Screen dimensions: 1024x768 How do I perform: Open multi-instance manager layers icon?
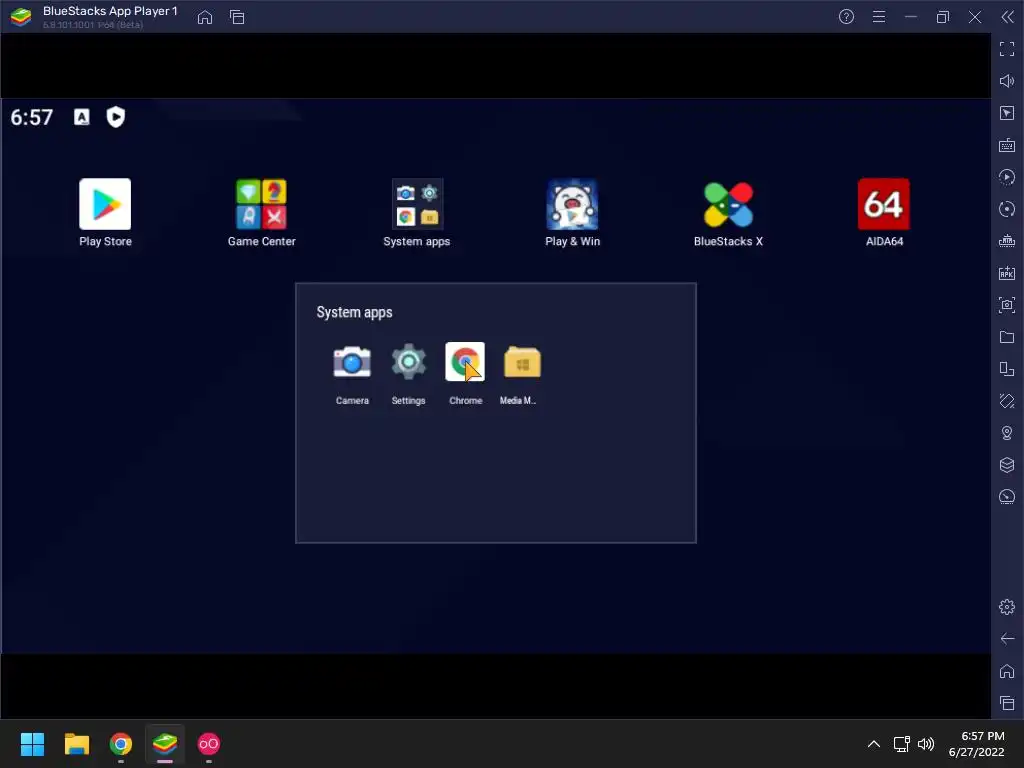click(x=1007, y=465)
